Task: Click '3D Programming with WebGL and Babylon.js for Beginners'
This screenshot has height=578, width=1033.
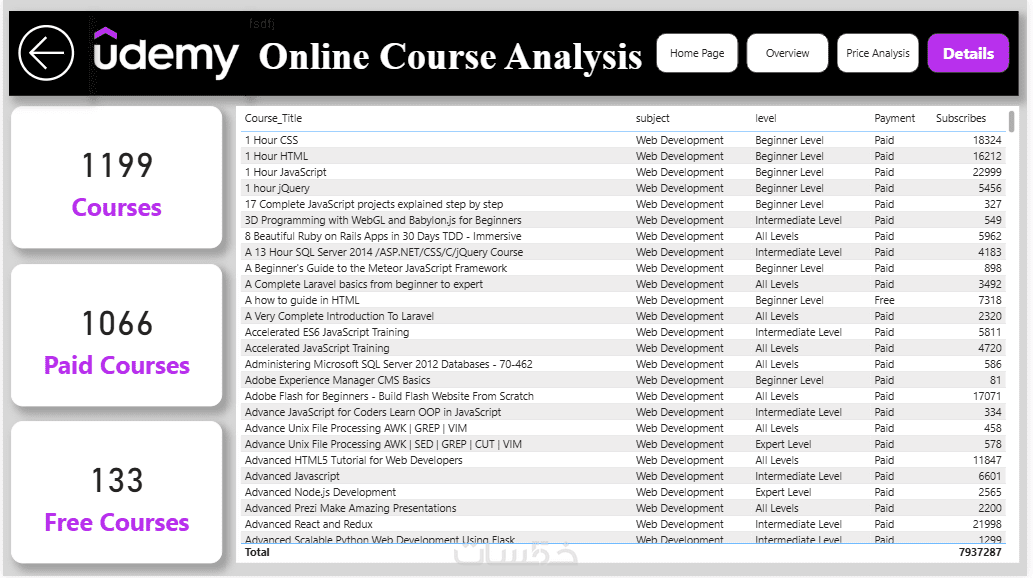Action: [x=383, y=220]
